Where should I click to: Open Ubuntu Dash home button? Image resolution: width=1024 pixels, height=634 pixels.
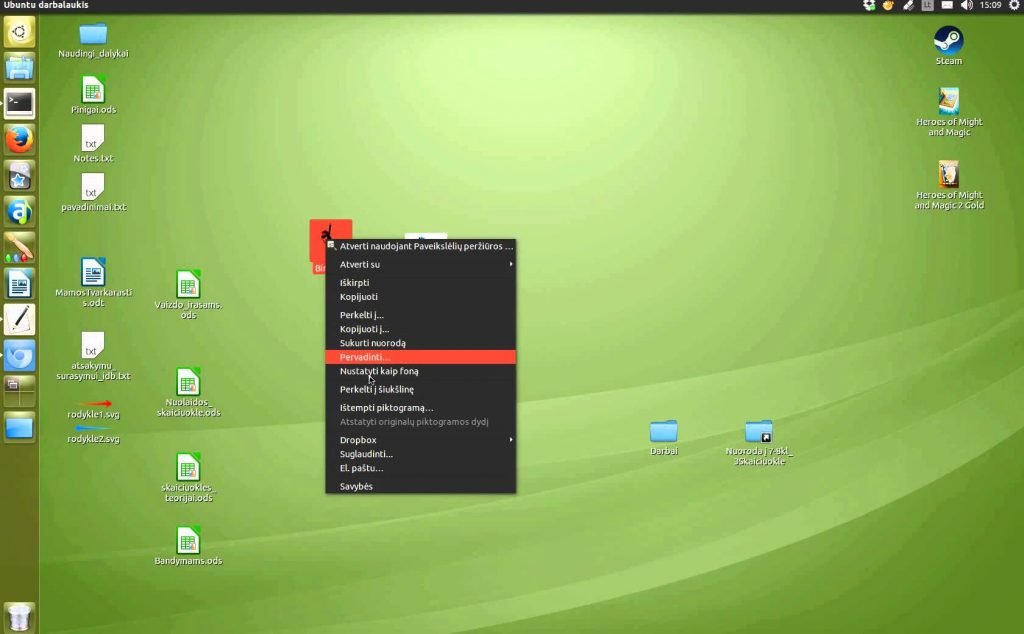click(20, 32)
